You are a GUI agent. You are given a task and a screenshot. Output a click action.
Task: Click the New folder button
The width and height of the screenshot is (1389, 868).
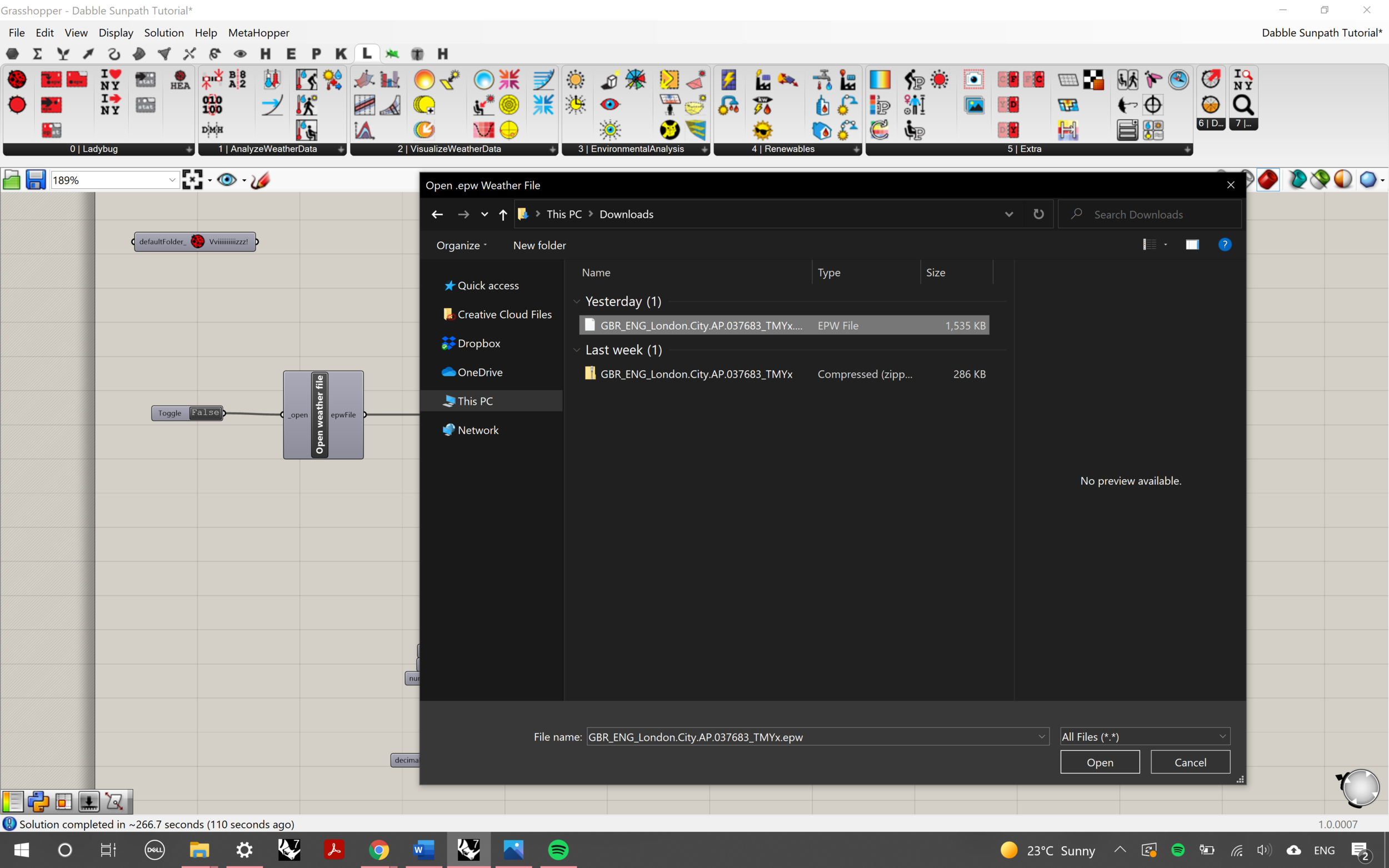(x=539, y=245)
